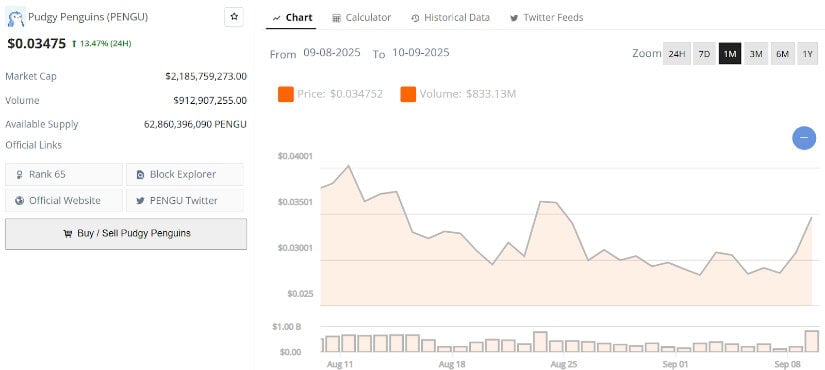The width and height of the screenshot is (825, 370).
Task: Click the Block Explorer document icon
Action: pyautogui.click(x=140, y=174)
